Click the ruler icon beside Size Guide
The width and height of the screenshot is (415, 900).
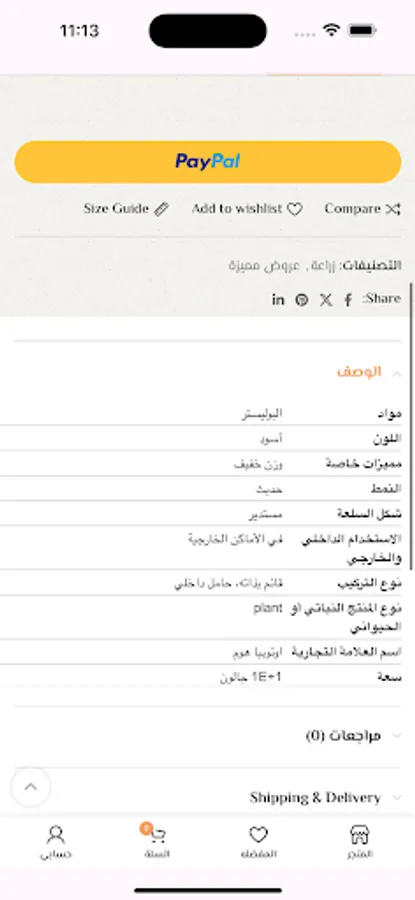[162, 210]
